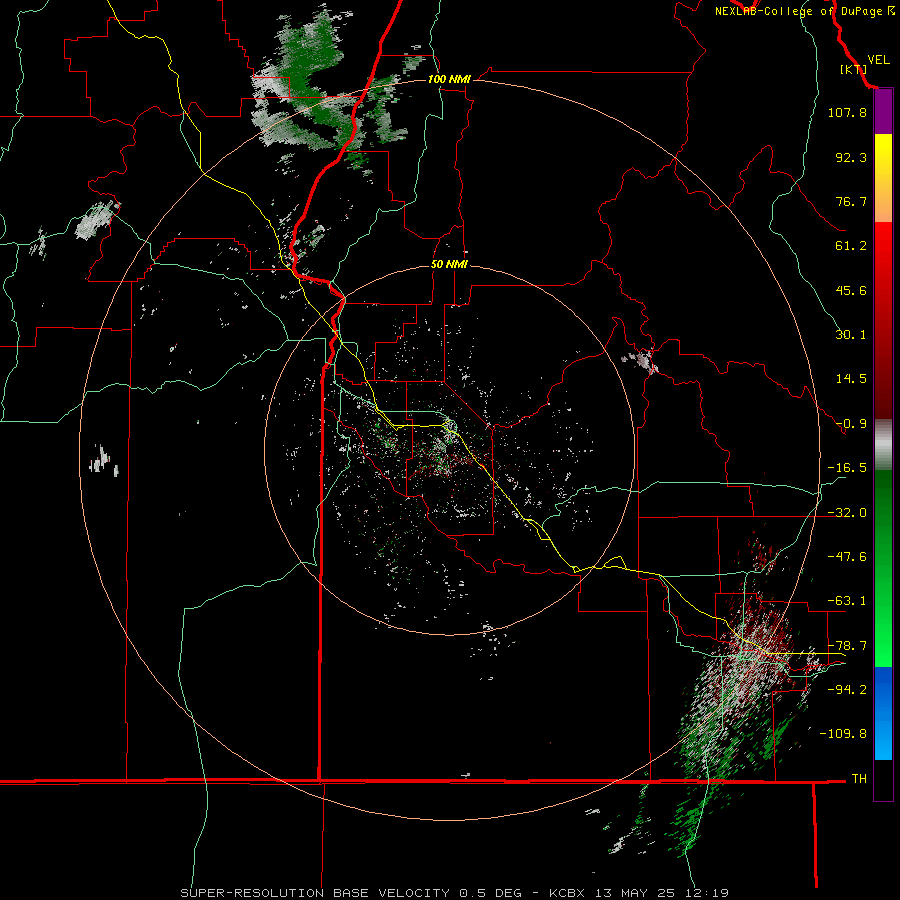Select the -109.8 velocity scale value
Viewport: 900px width, 900px height.
coord(843,734)
